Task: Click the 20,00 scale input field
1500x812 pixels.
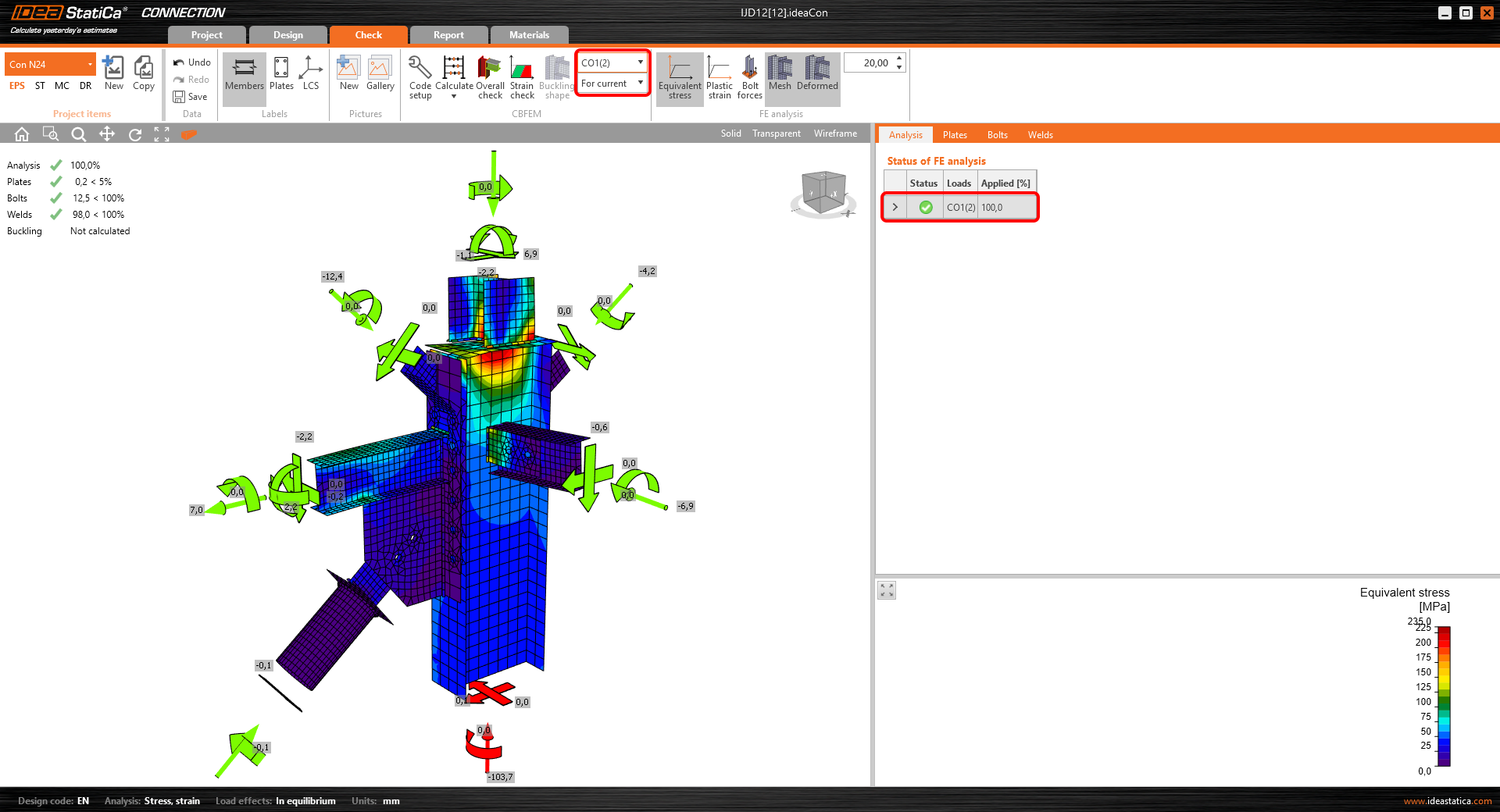Action: (870, 62)
